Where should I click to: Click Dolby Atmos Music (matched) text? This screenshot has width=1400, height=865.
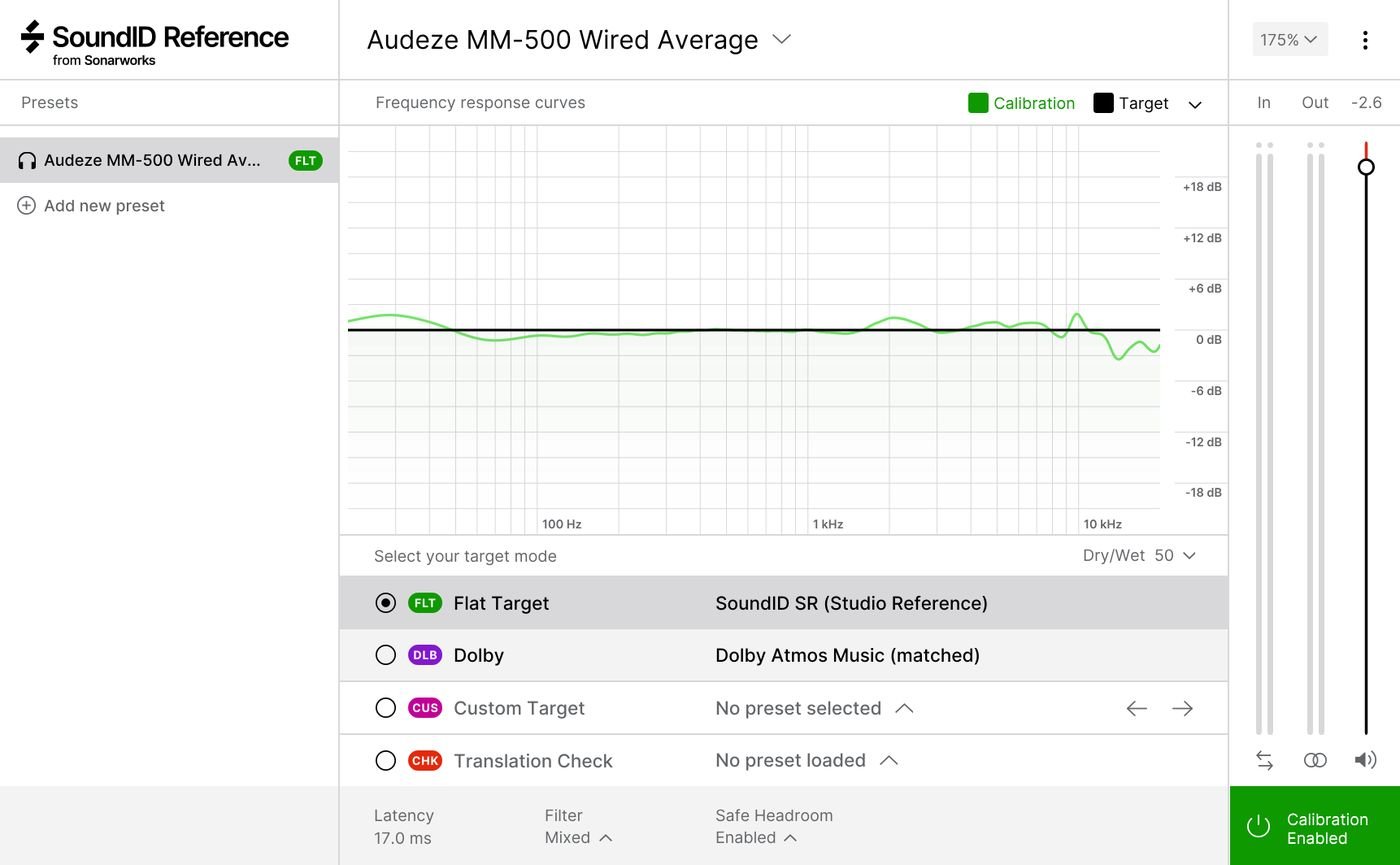pos(847,655)
